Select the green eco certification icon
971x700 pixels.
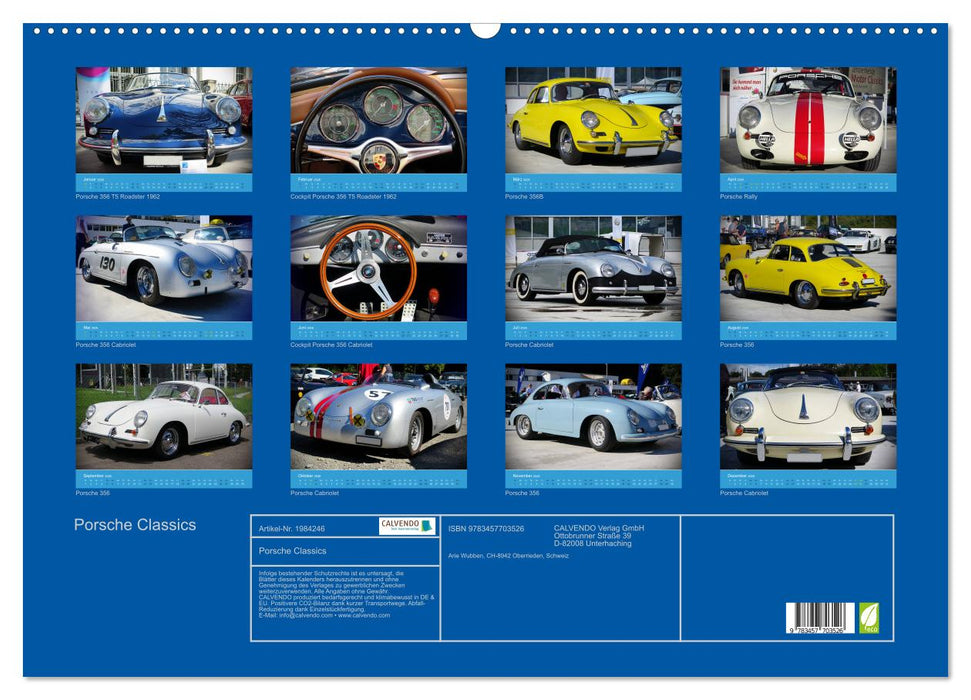(x=869, y=617)
